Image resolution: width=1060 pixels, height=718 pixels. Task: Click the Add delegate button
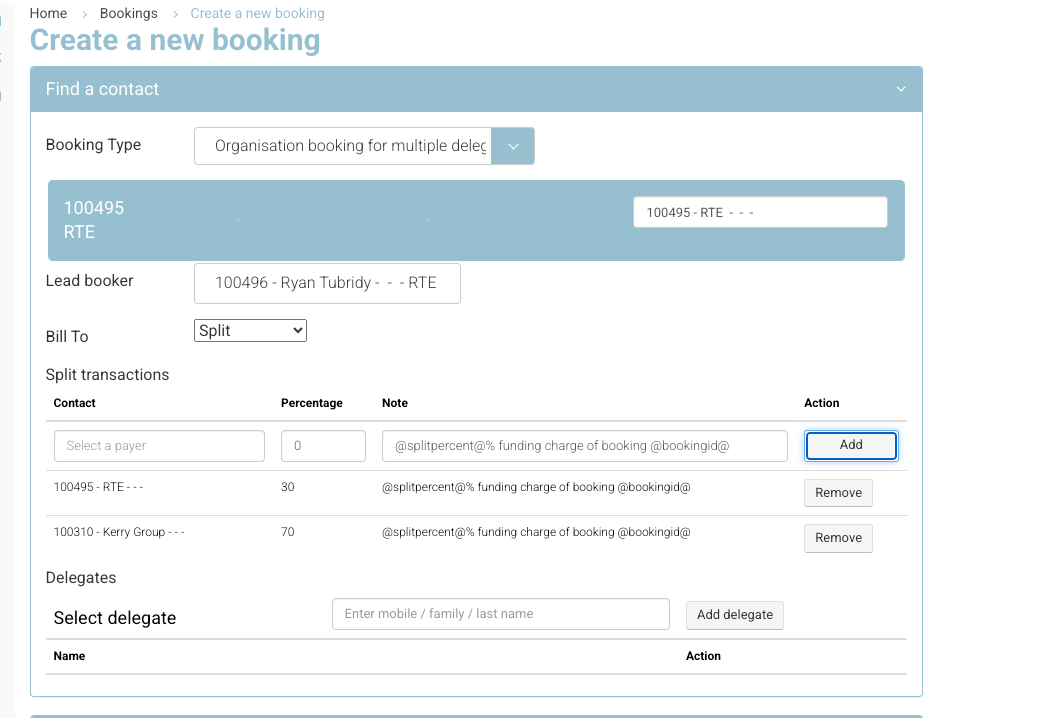tap(734, 615)
